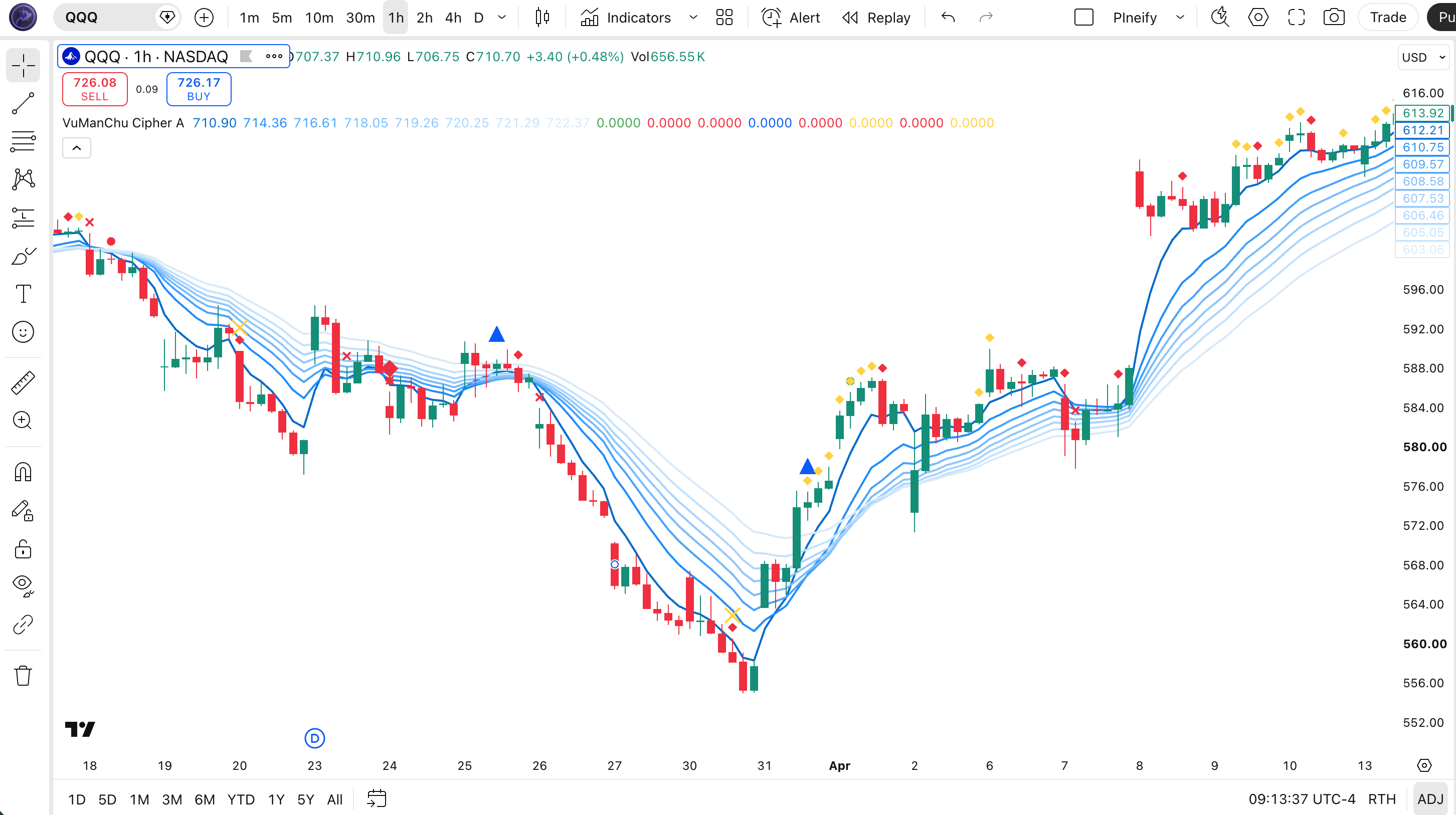This screenshot has width=1456, height=815.
Task: Open the RTH session selector
Action: 1381,799
